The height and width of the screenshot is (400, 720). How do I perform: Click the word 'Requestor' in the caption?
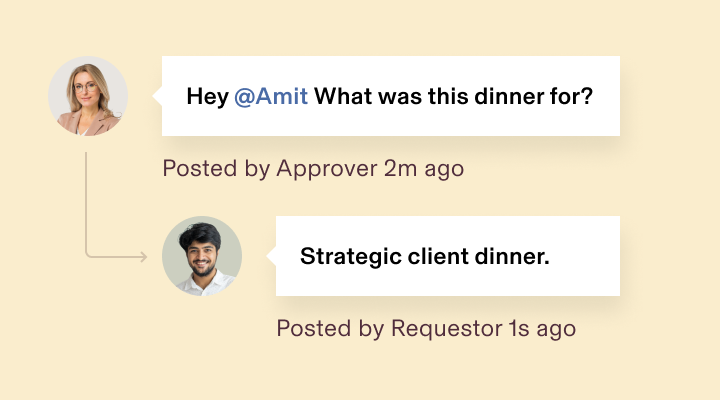pyautogui.click(x=446, y=329)
